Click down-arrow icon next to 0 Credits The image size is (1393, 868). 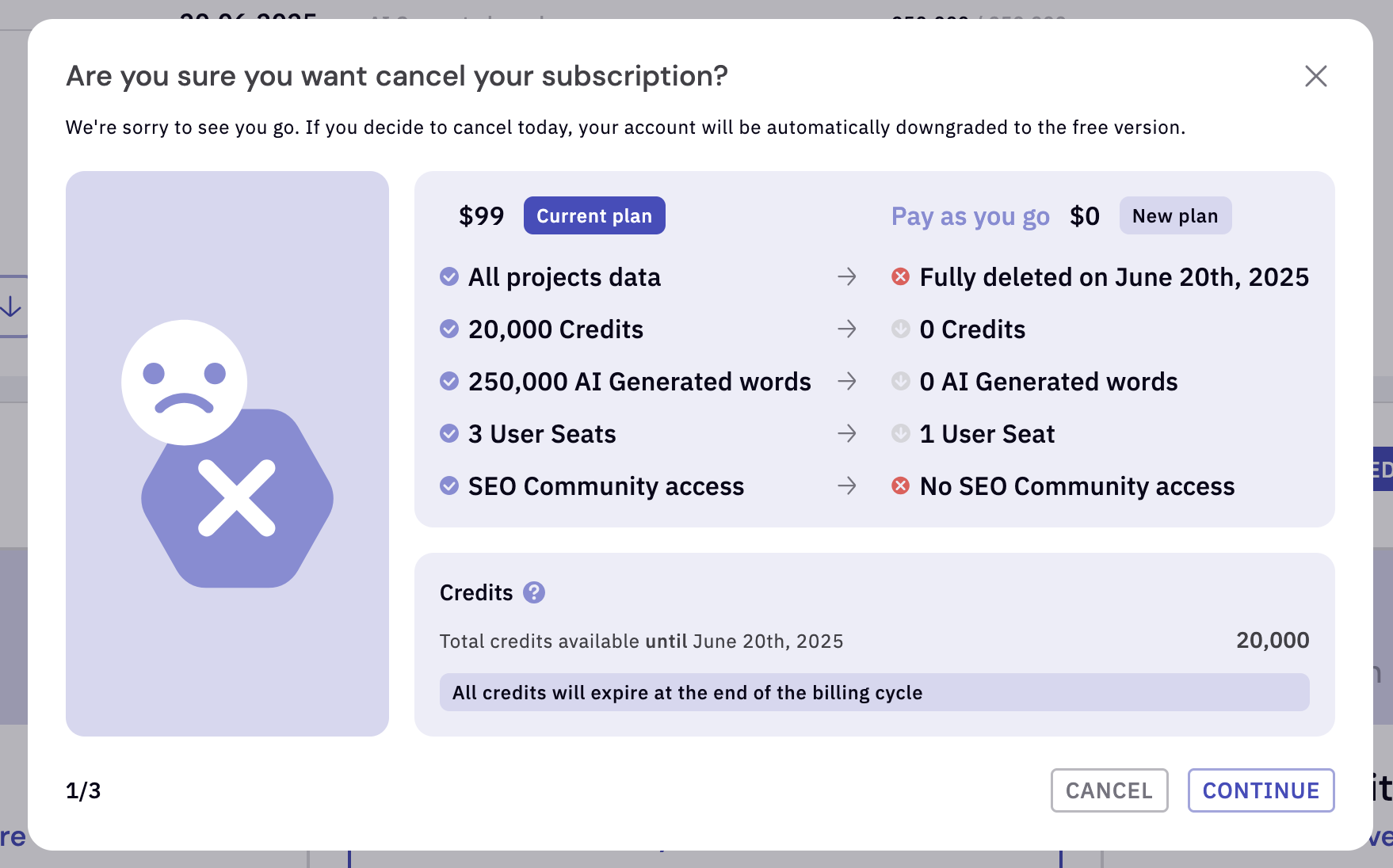[900, 329]
